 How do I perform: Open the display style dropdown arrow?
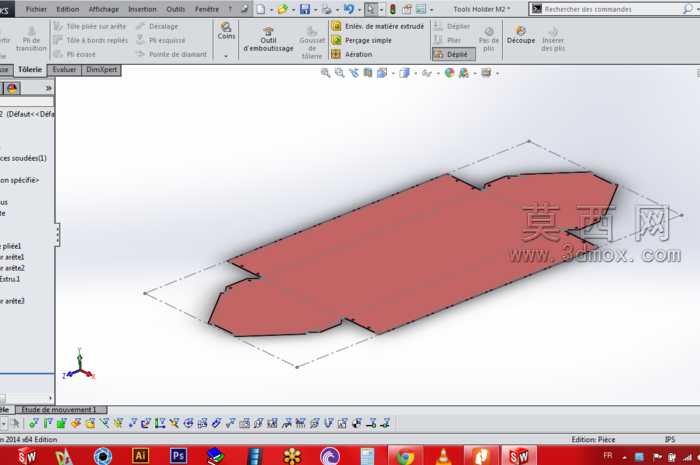click(415, 73)
